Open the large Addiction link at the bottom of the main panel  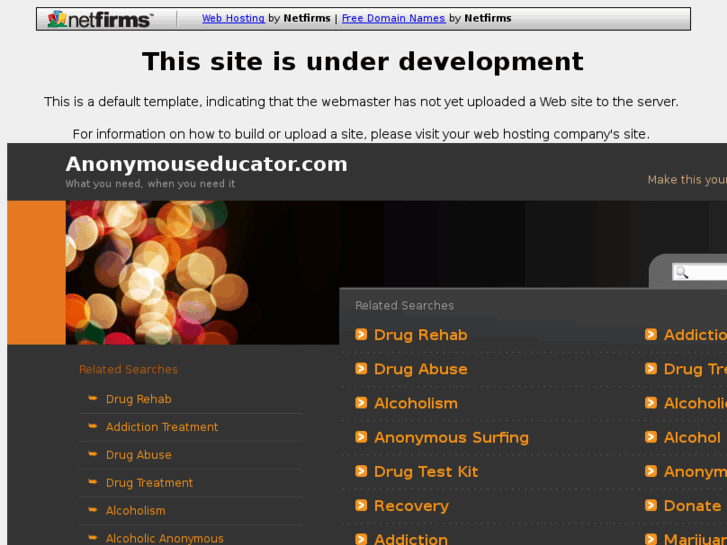tap(411, 539)
